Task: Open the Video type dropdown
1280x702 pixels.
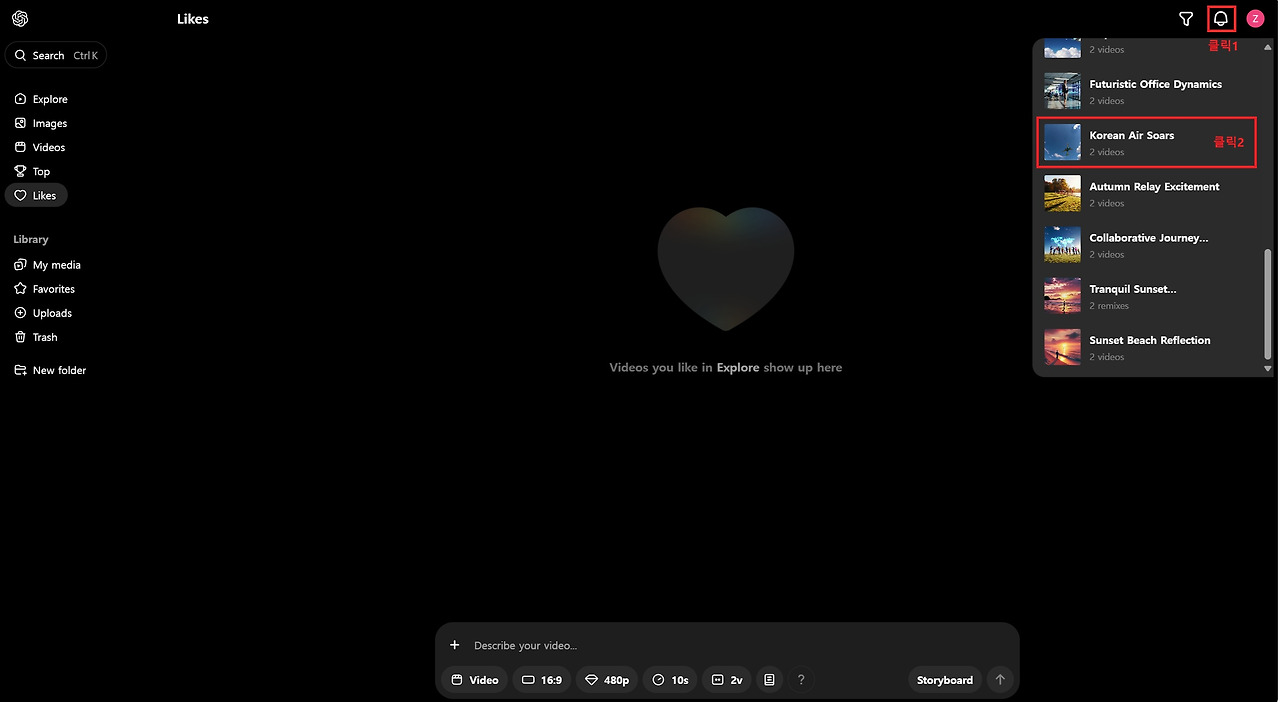Action: point(475,680)
